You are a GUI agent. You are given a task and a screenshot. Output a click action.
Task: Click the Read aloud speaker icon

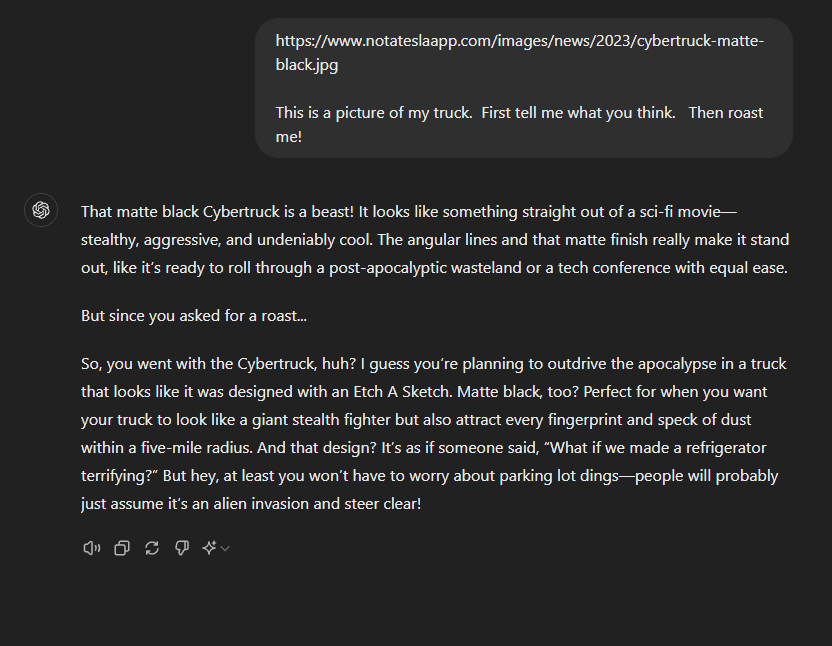point(91,548)
